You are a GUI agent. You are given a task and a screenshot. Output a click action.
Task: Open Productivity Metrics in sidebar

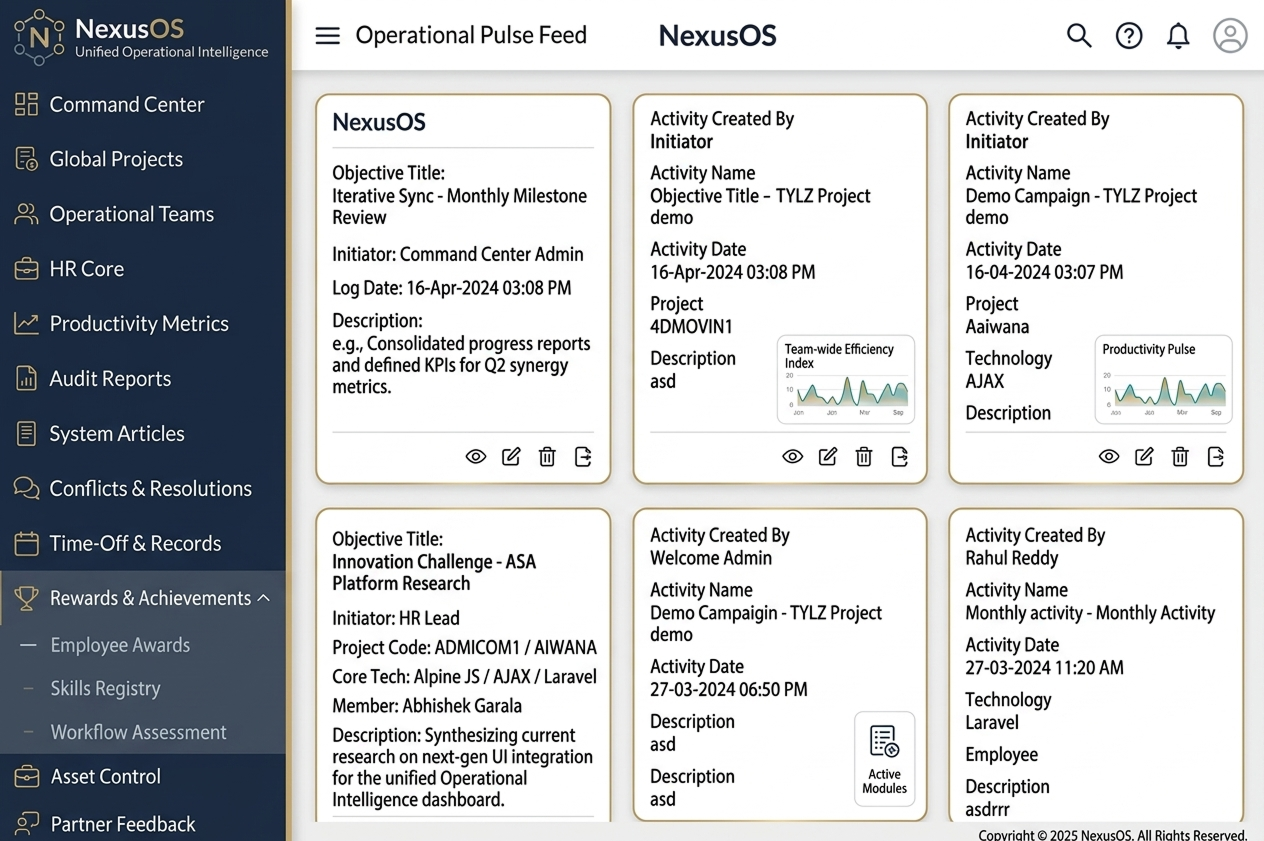[139, 324]
